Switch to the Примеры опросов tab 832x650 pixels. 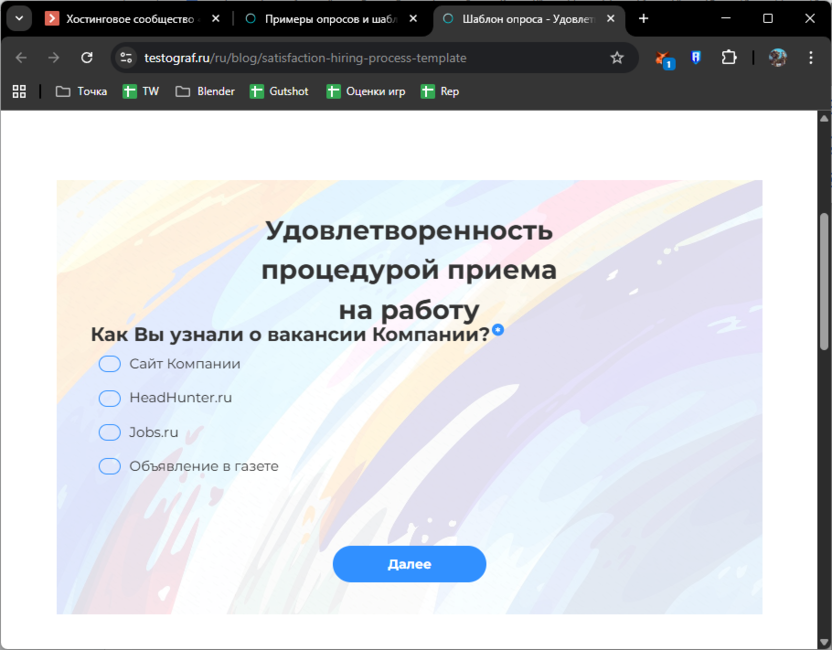click(318, 18)
